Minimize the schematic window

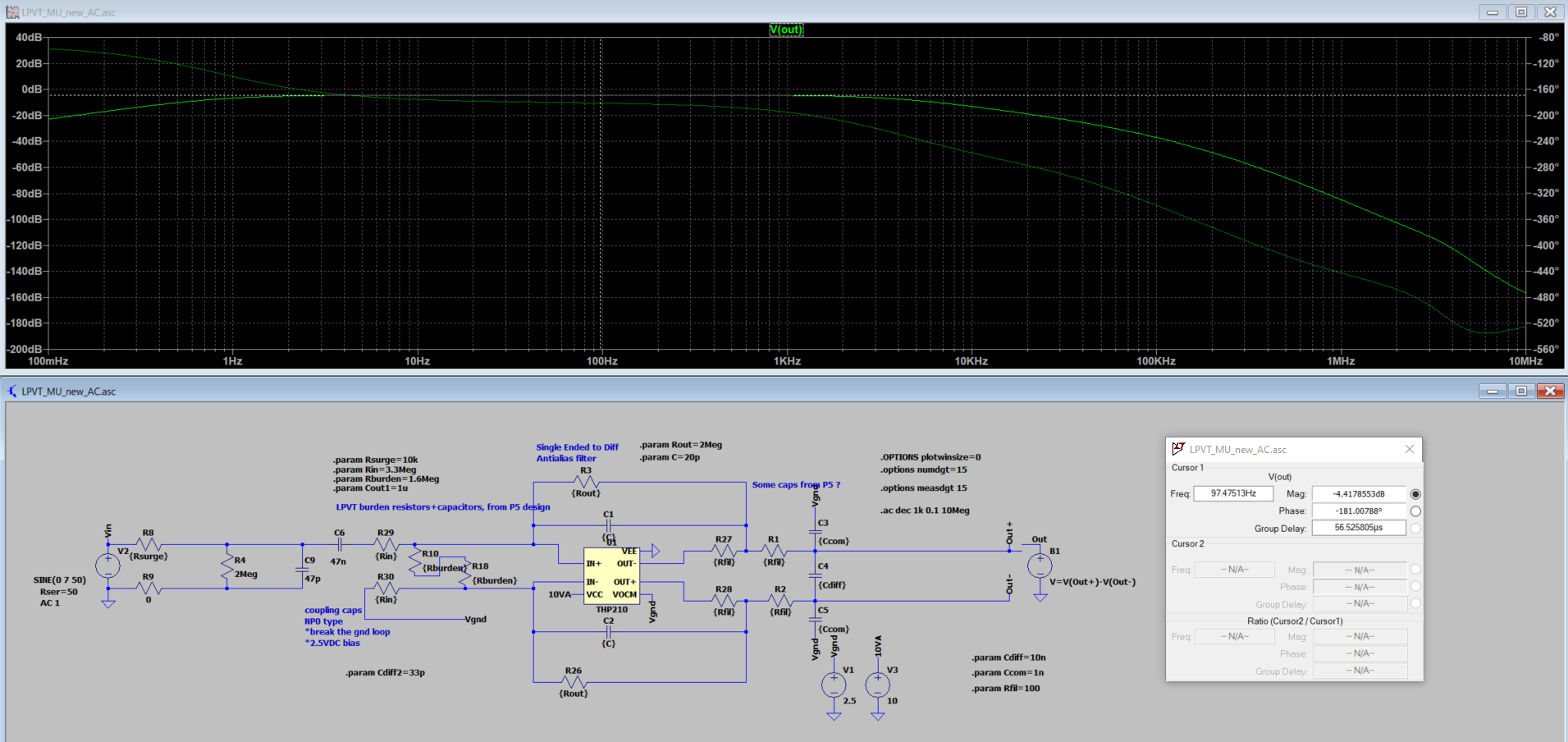[x=1493, y=392]
